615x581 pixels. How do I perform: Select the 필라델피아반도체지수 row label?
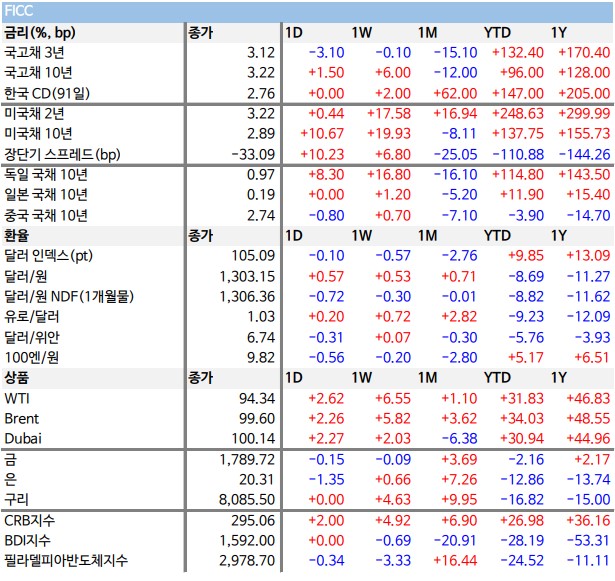66,560
